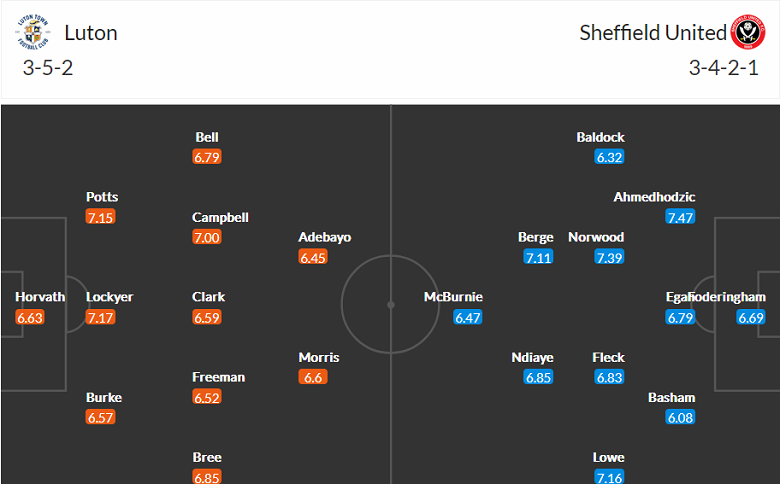
Task: Click Burke's 6.57 rating badge
Action: pyautogui.click(x=100, y=418)
